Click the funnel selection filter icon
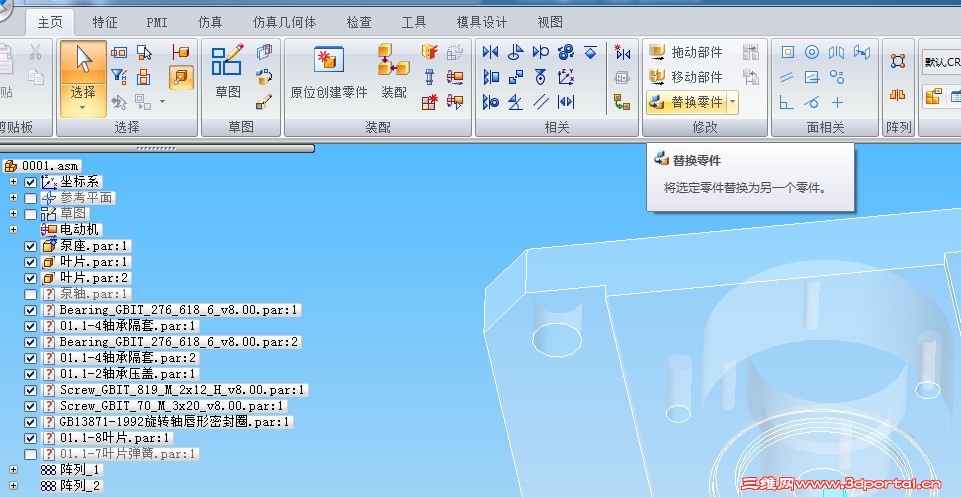The height and width of the screenshot is (497, 961). point(119,77)
